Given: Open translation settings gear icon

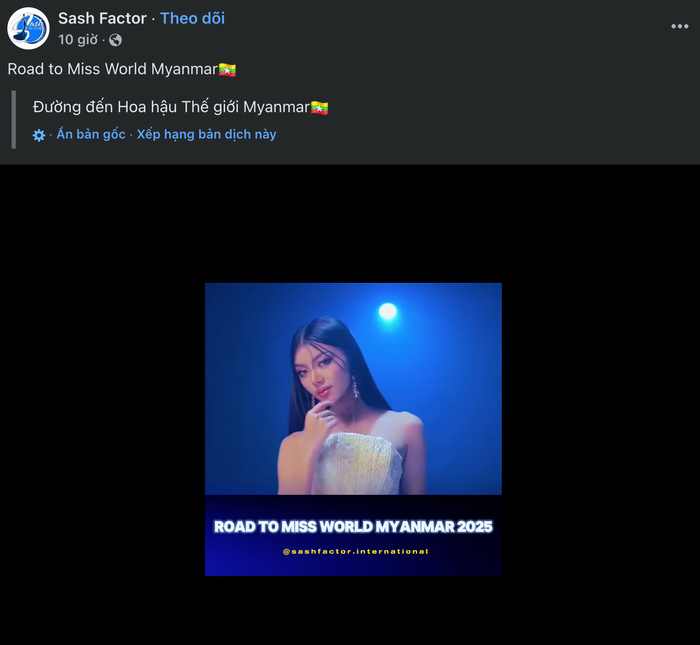Looking at the screenshot, I should tap(39, 135).
